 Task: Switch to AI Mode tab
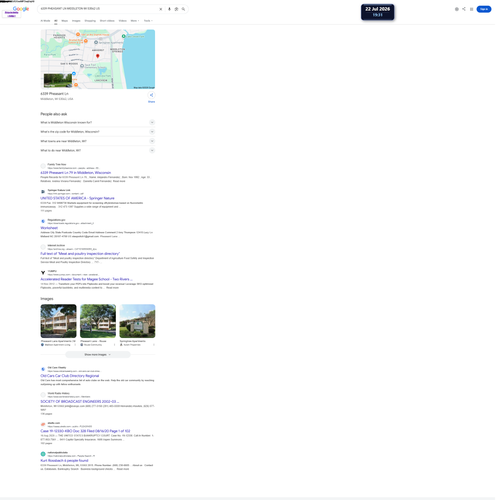click(45, 21)
